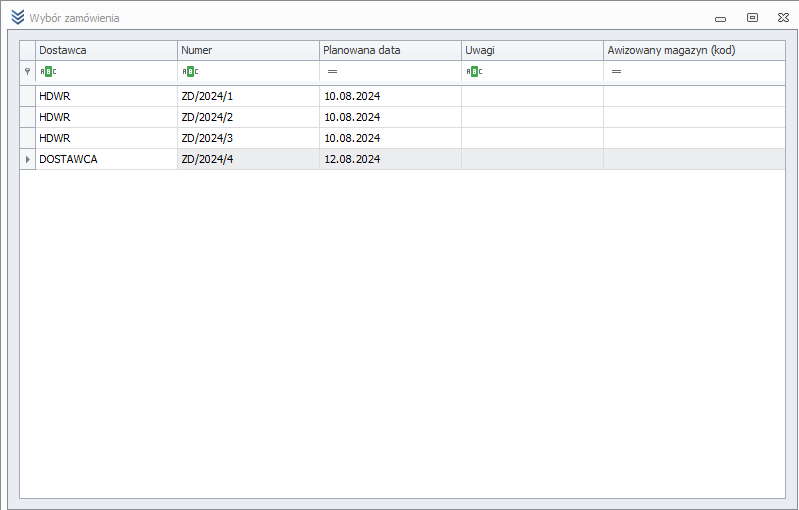This screenshot has height=510, width=799.
Task: Select order ZD/2024/2 row
Action: tap(403, 117)
